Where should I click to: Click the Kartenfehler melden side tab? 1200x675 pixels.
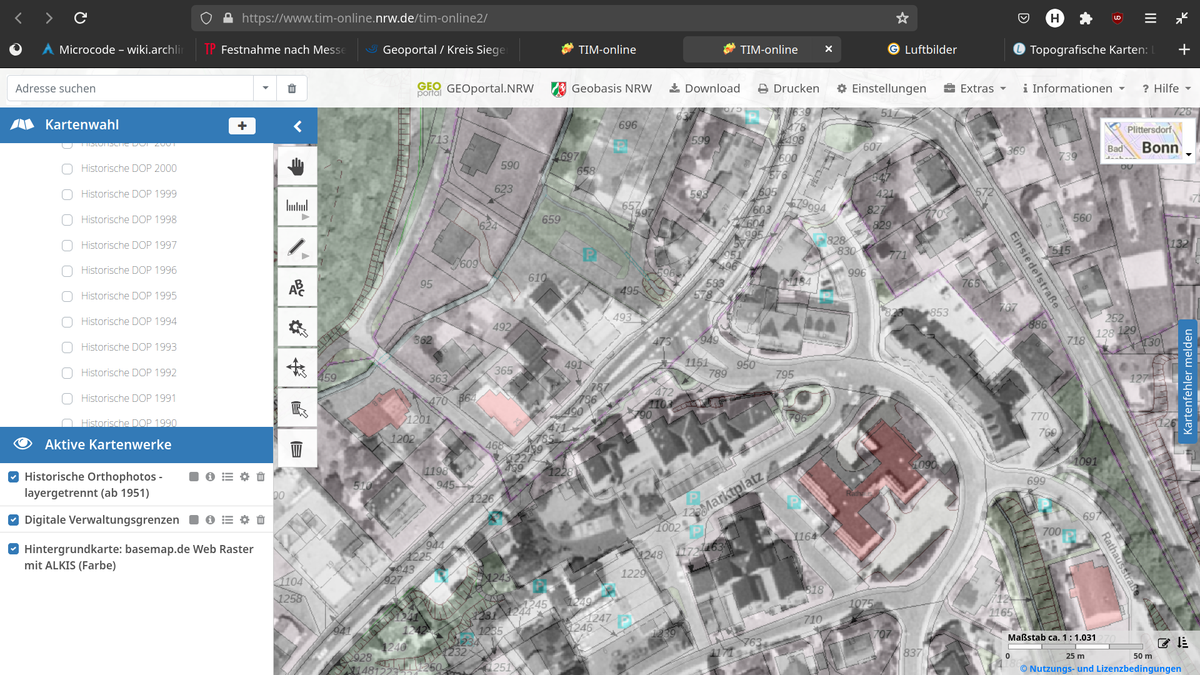click(1188, 382)
